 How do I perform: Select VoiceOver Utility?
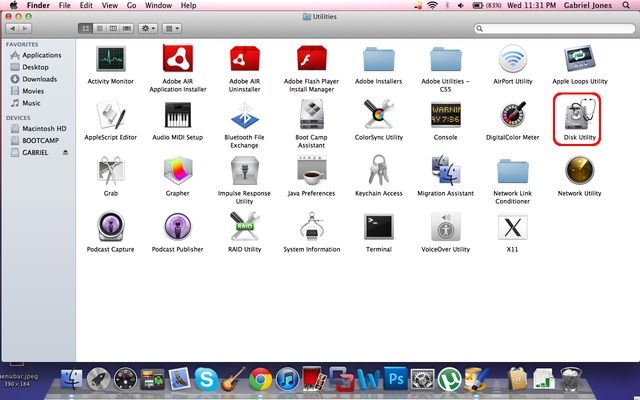click(x=446, y=227)
